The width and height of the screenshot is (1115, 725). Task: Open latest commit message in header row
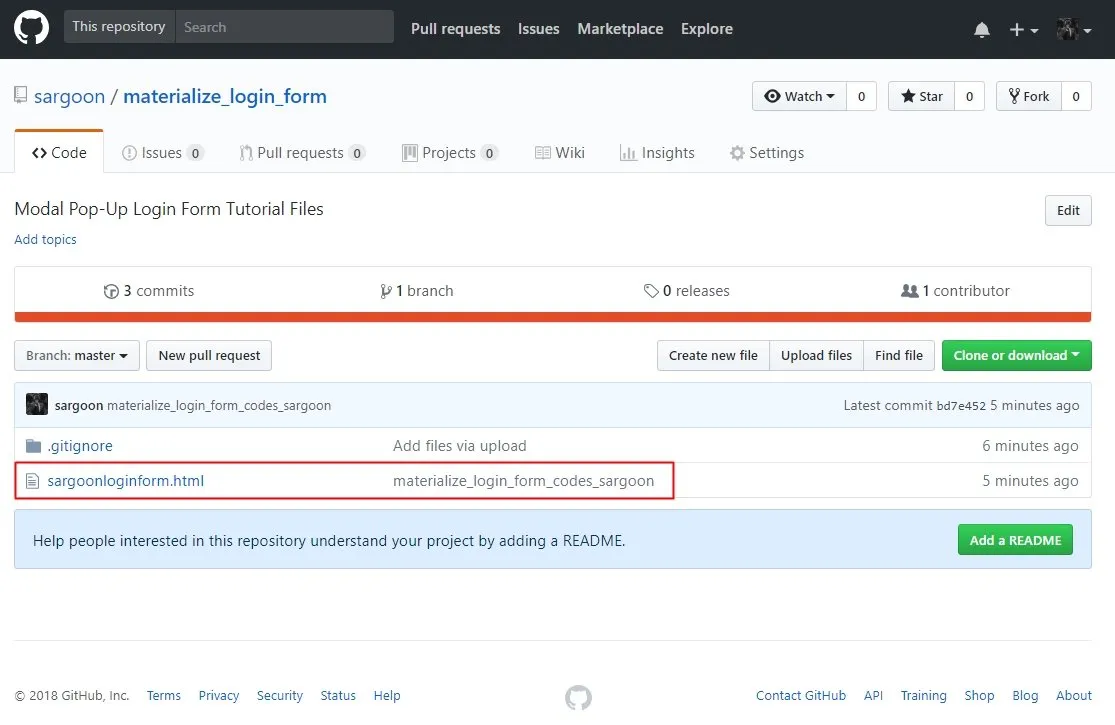point(219,405)
